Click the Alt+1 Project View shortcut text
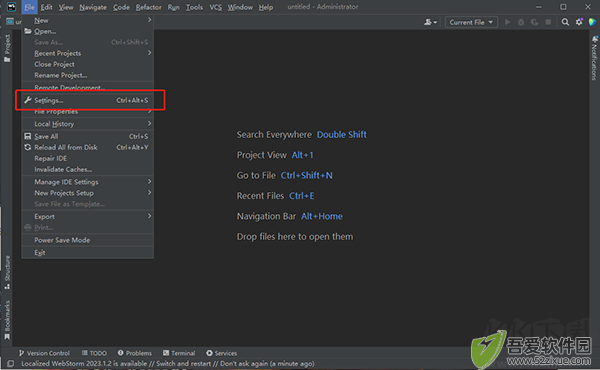 click(302, 155)
